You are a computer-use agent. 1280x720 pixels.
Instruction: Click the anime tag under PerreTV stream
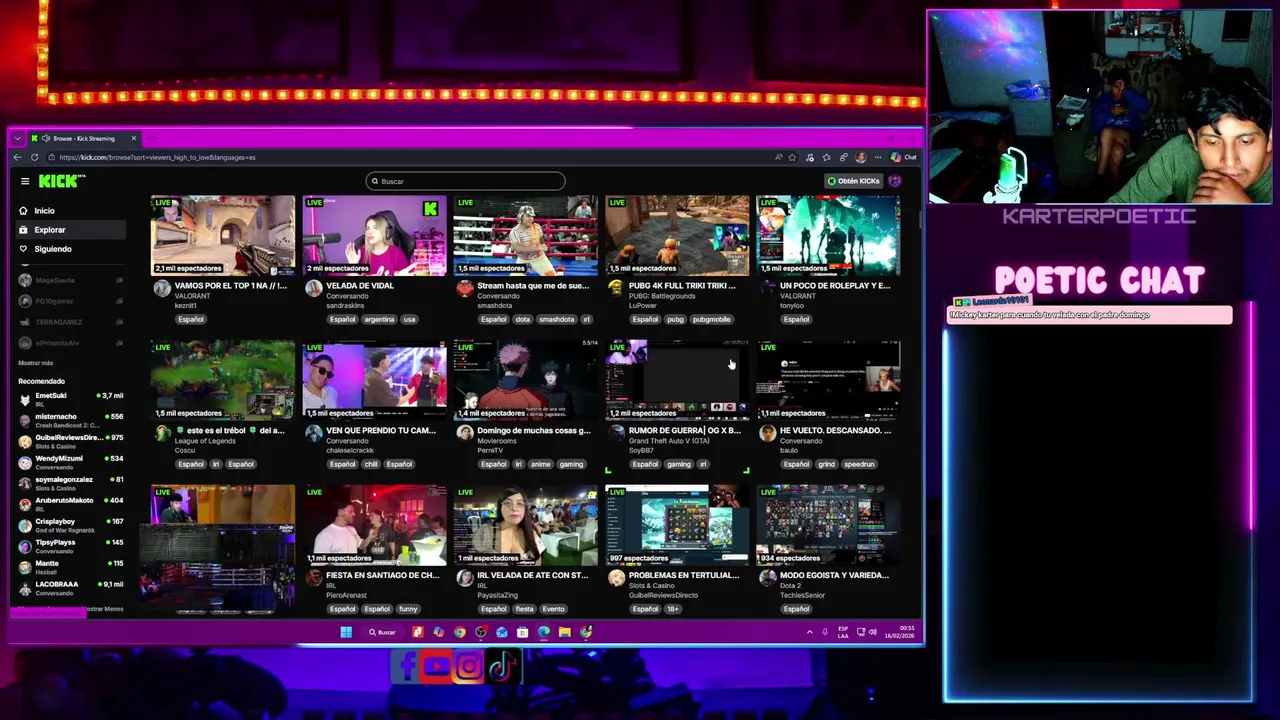[x=541, y=464]
